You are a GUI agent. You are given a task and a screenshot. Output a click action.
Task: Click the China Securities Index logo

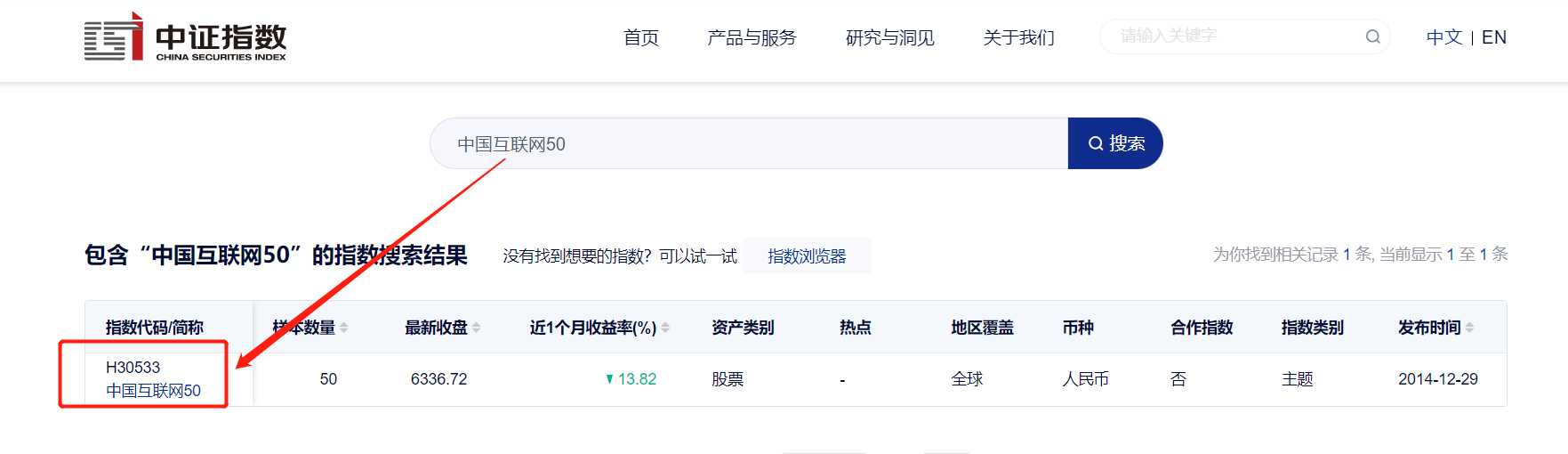point(185,37)
